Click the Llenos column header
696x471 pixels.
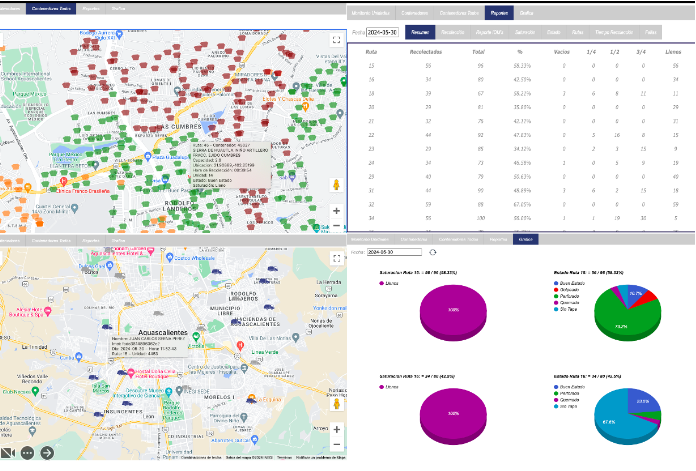(673, 52)
